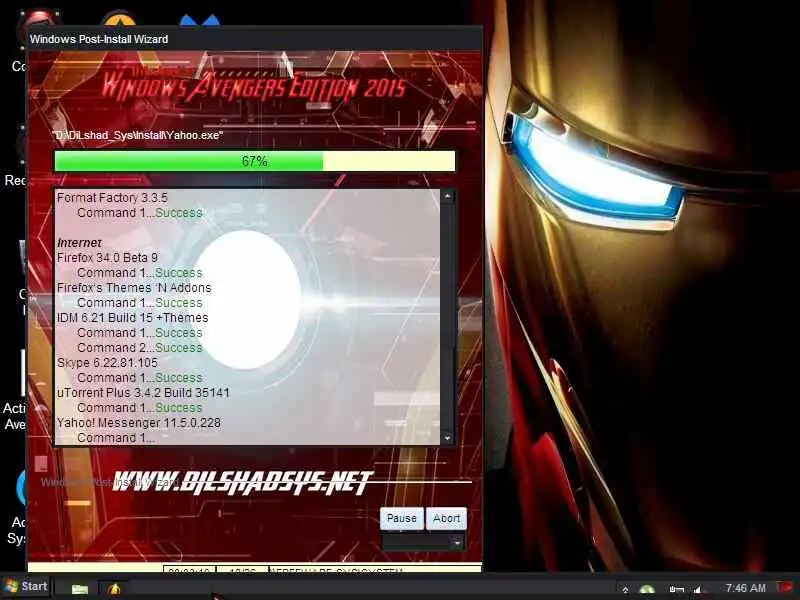This screenshot has height=600, width=800.
Task: Select uTorrent Plus 3.4.2 Build 35141 entry
Action: [x=143, y=393]
